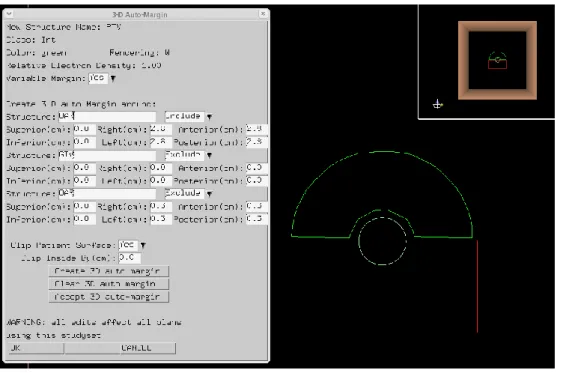The height and width of the screenshot is (373, 563).
Task: Click the Inferior(cm) field under the GTV structure
Action: [x=84, y=181]
